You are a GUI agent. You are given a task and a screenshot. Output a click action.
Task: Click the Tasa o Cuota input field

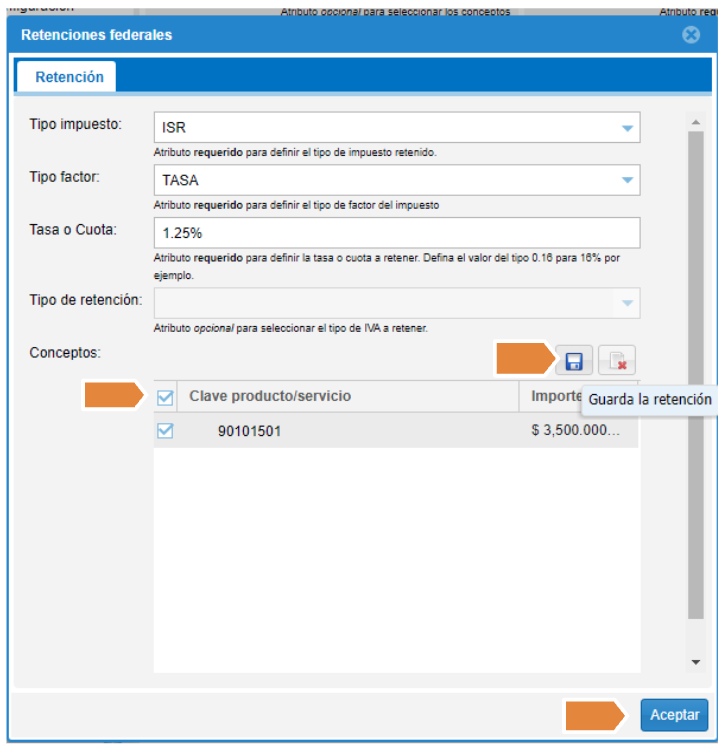coord(395,232)
